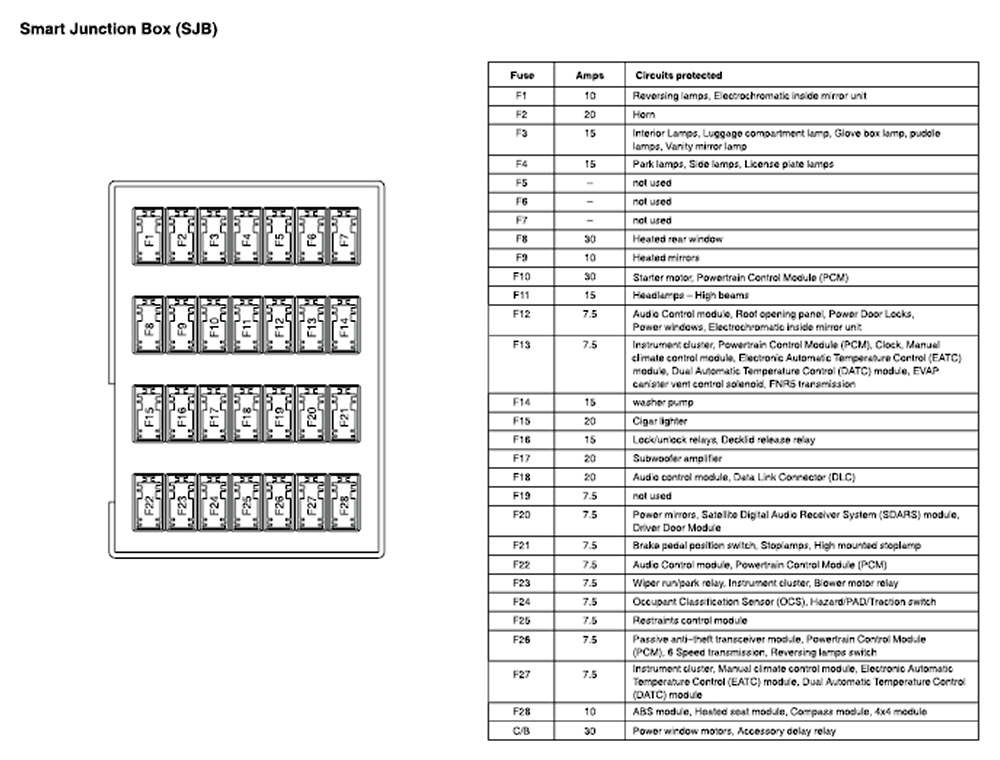Click the '30' amps value in the C/B row
Image resolution: width=1000 pixels, height=760 pixels.
tap(590, 731)
